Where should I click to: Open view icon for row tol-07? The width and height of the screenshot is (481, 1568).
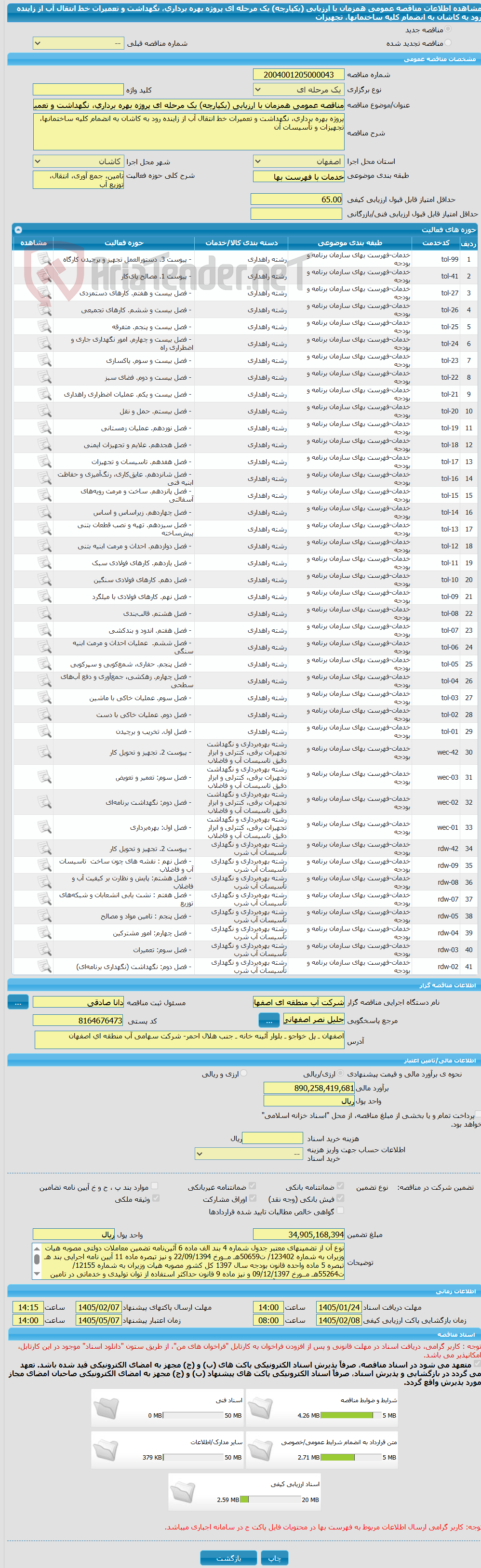pyautogui.click(x=44, y=630)
